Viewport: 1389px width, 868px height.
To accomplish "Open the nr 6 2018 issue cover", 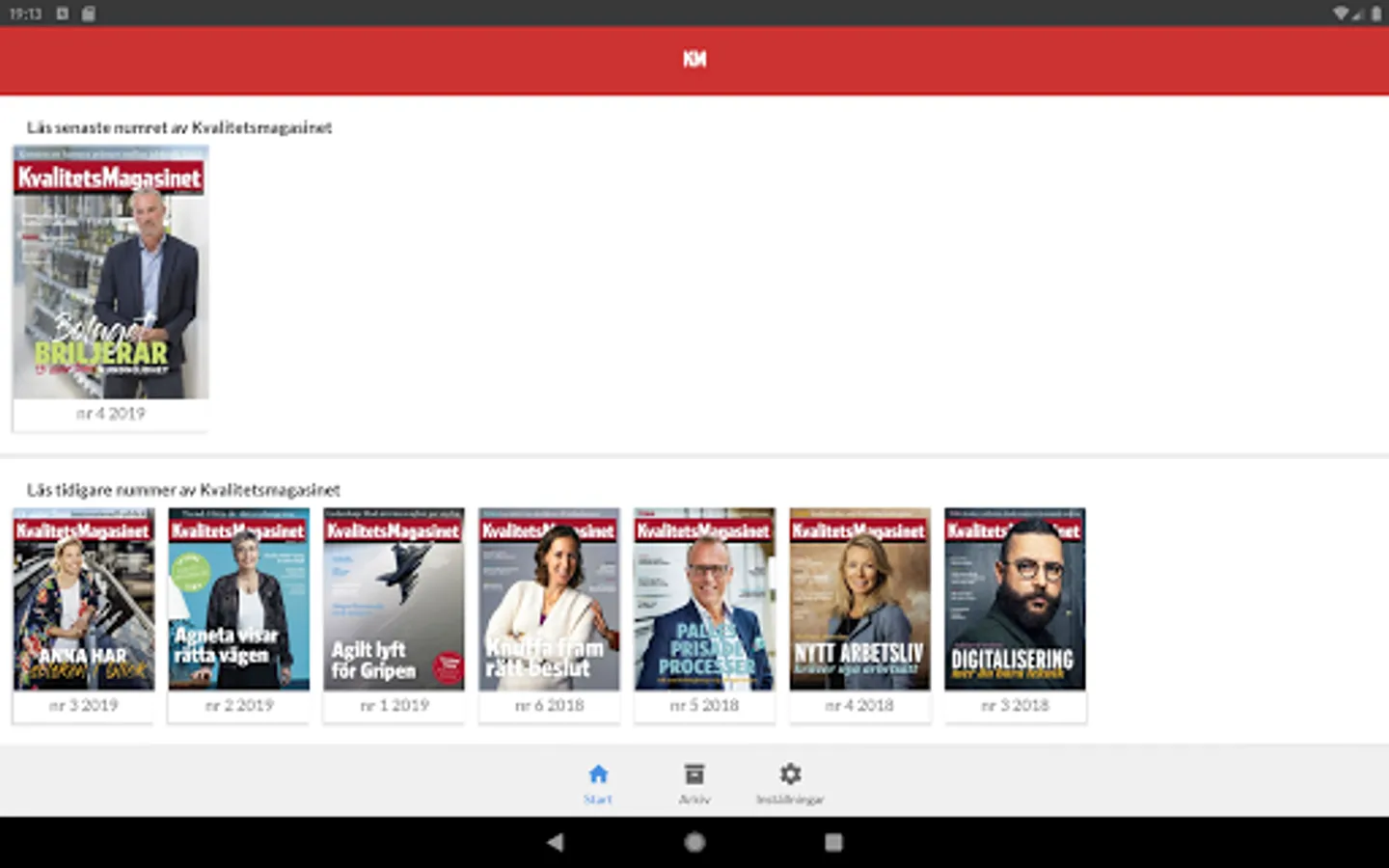I will click(550, 599).
